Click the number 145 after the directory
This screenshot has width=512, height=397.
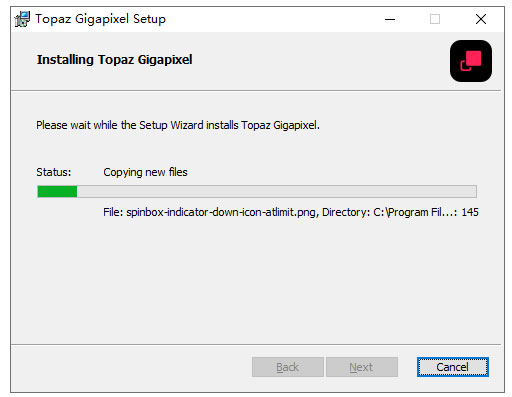470,212
